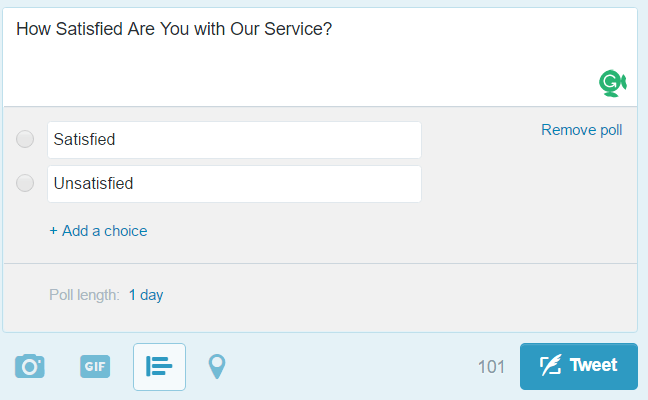The height and width of the screenshot is (400, 648).
Task: Open the green Grammarly icon
Action: coord(611,82)
